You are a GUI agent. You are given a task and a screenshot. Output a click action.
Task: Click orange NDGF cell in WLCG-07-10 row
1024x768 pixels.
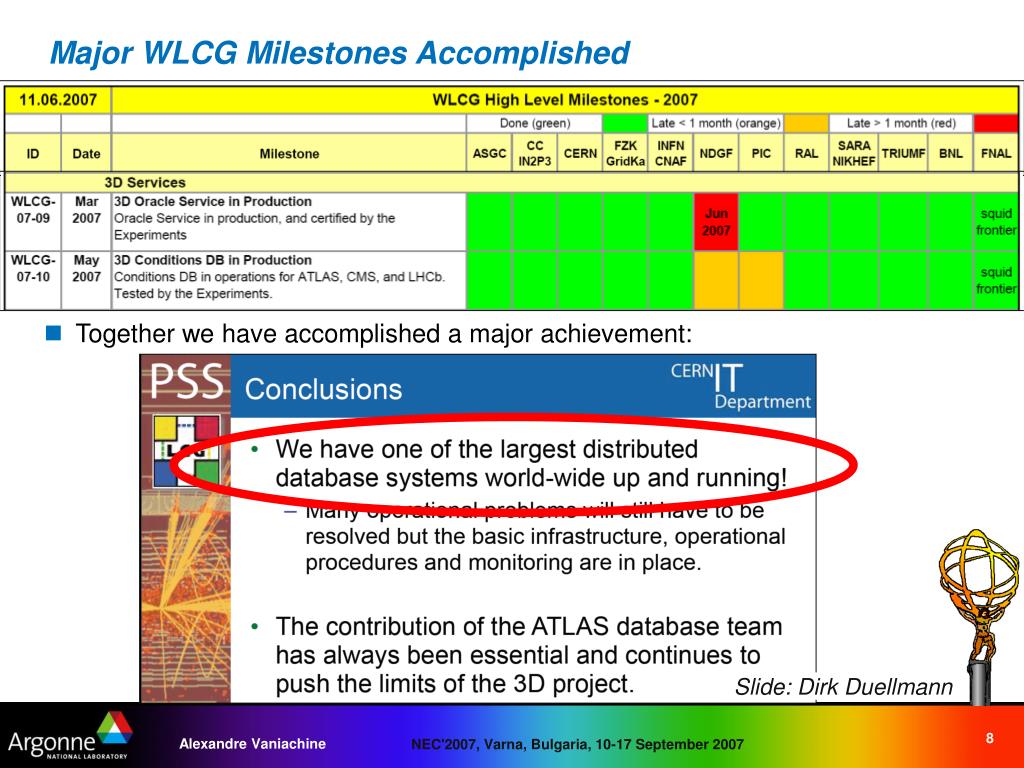pos(716,280)
